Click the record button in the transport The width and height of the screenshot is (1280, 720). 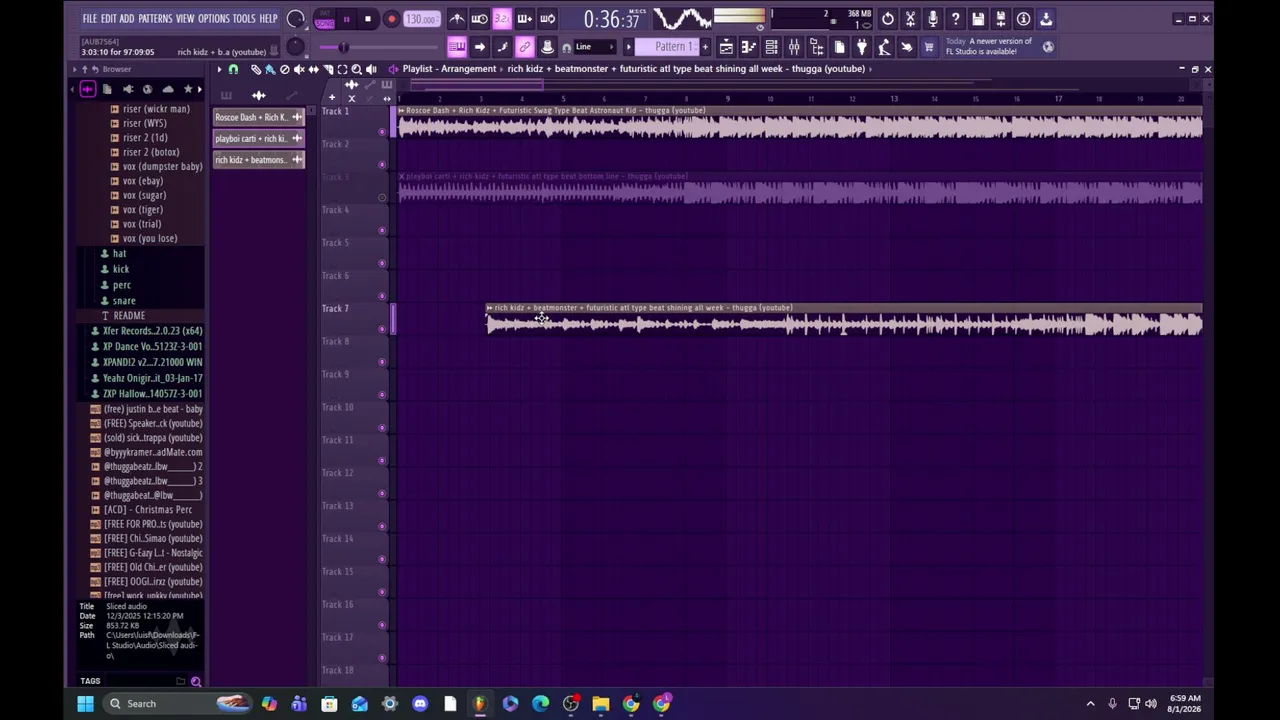click(x=391, y=19)
